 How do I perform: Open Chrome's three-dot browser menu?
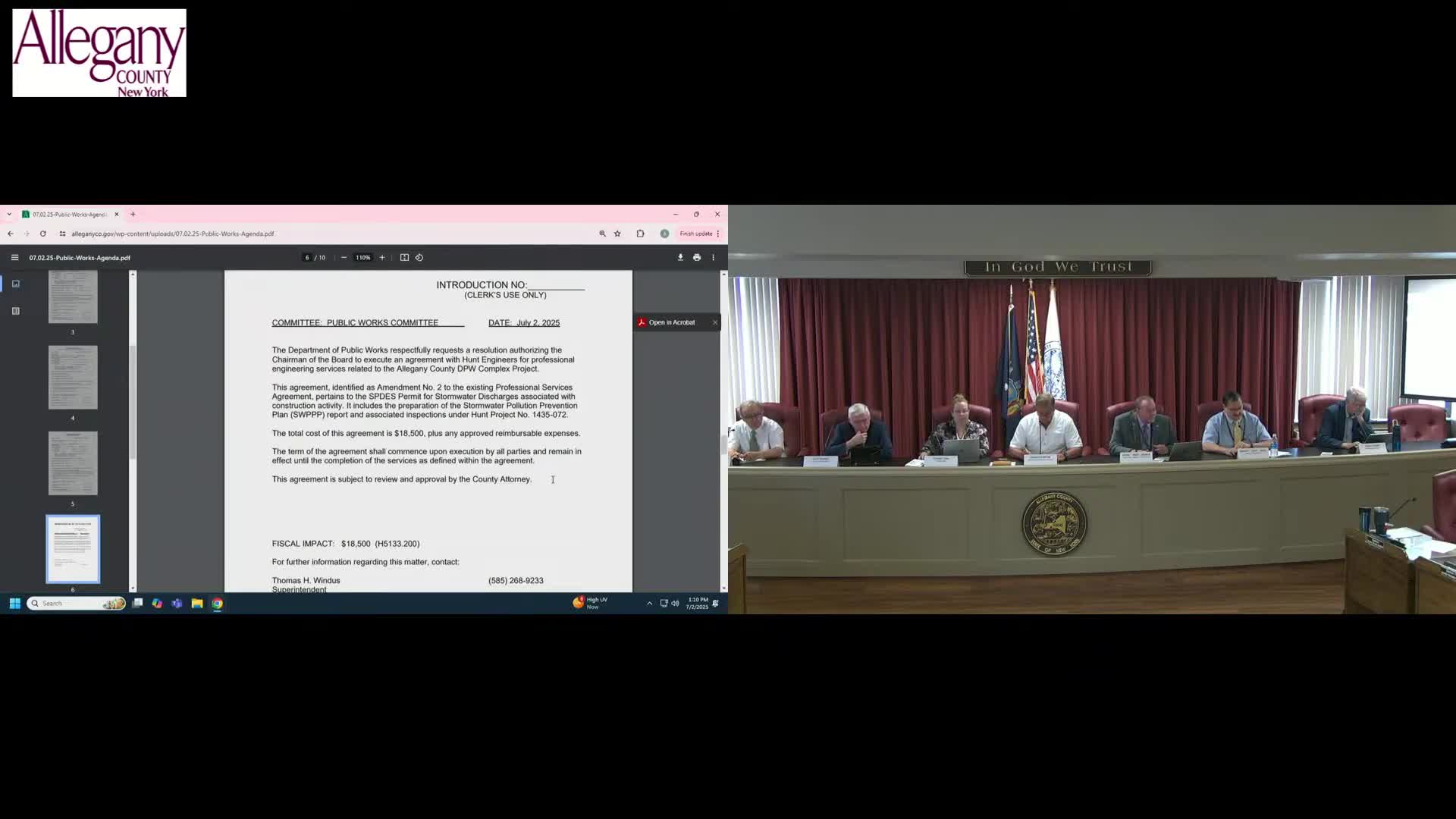(717, 234)
